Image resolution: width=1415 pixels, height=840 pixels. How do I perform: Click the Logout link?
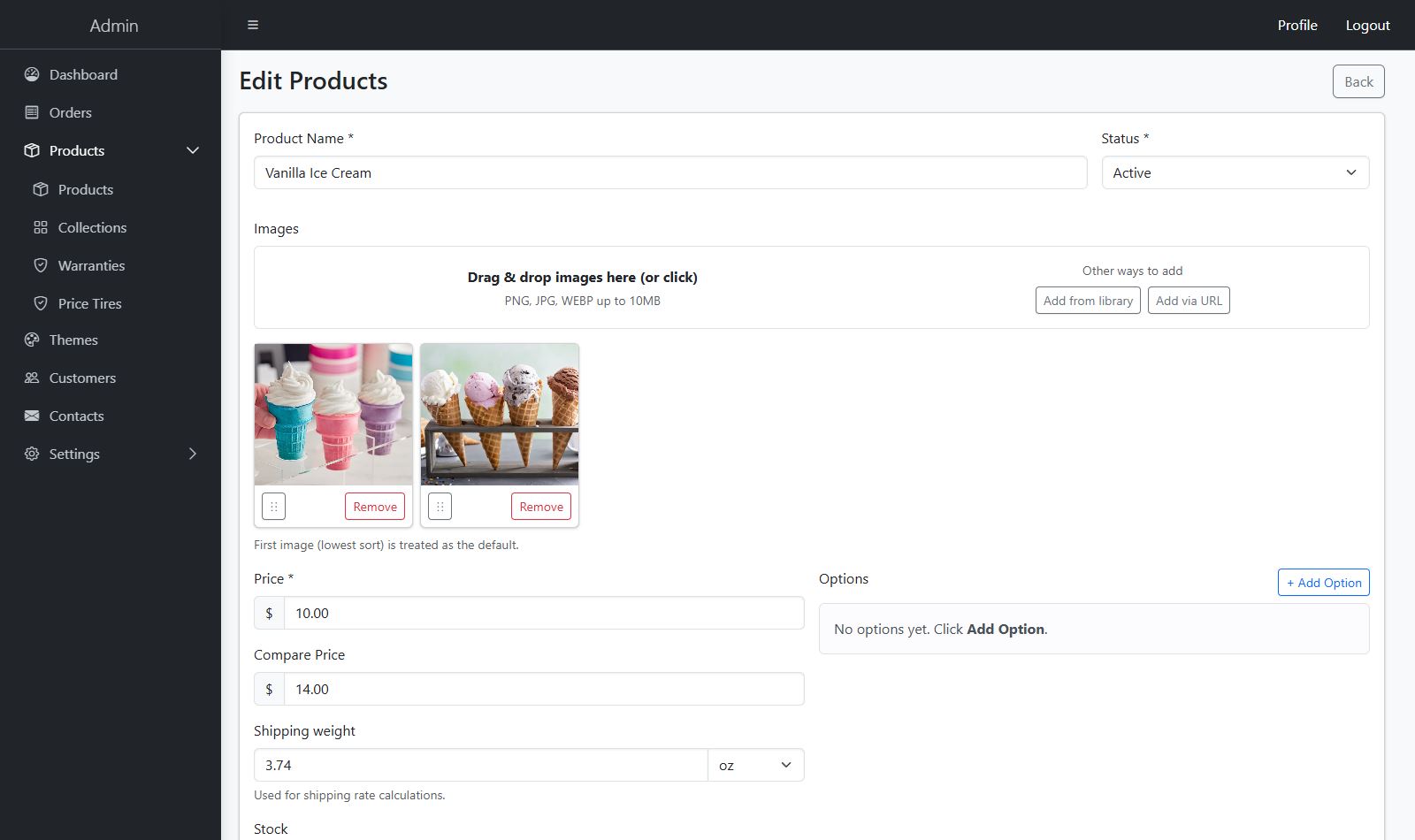(x=1367, y=25)
